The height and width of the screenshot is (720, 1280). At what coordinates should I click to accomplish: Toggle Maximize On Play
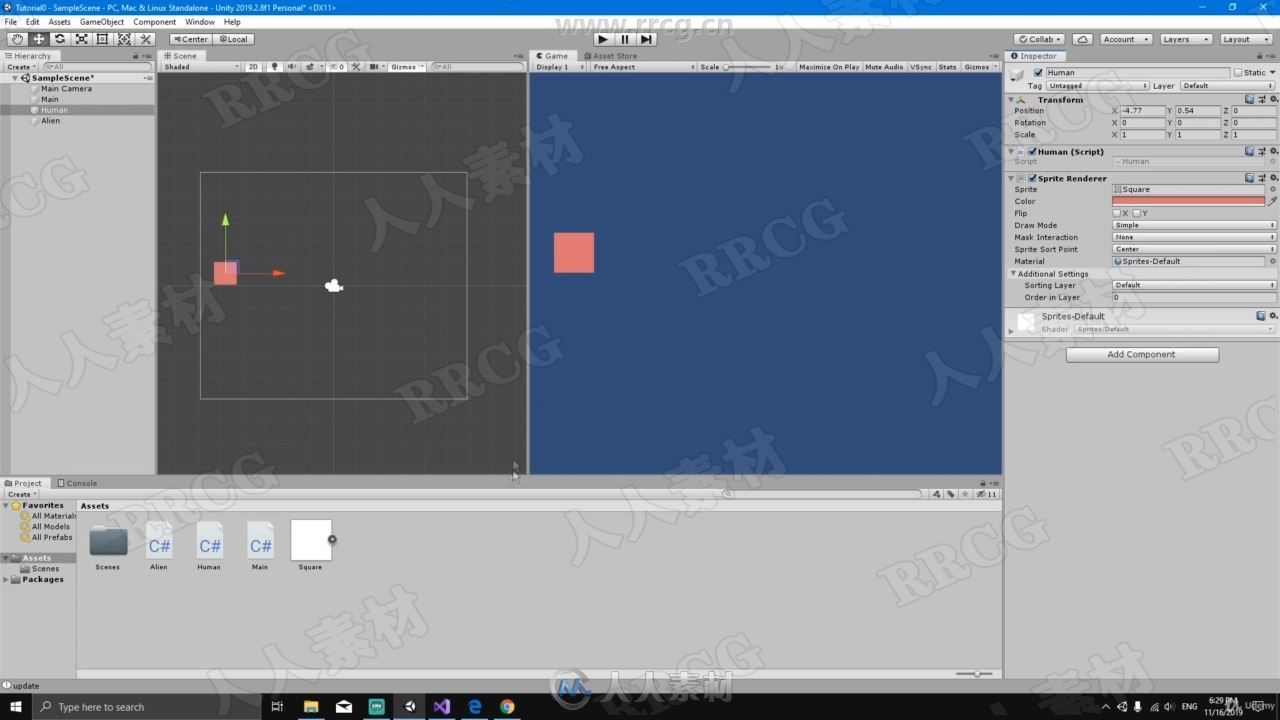coord(829,67)
